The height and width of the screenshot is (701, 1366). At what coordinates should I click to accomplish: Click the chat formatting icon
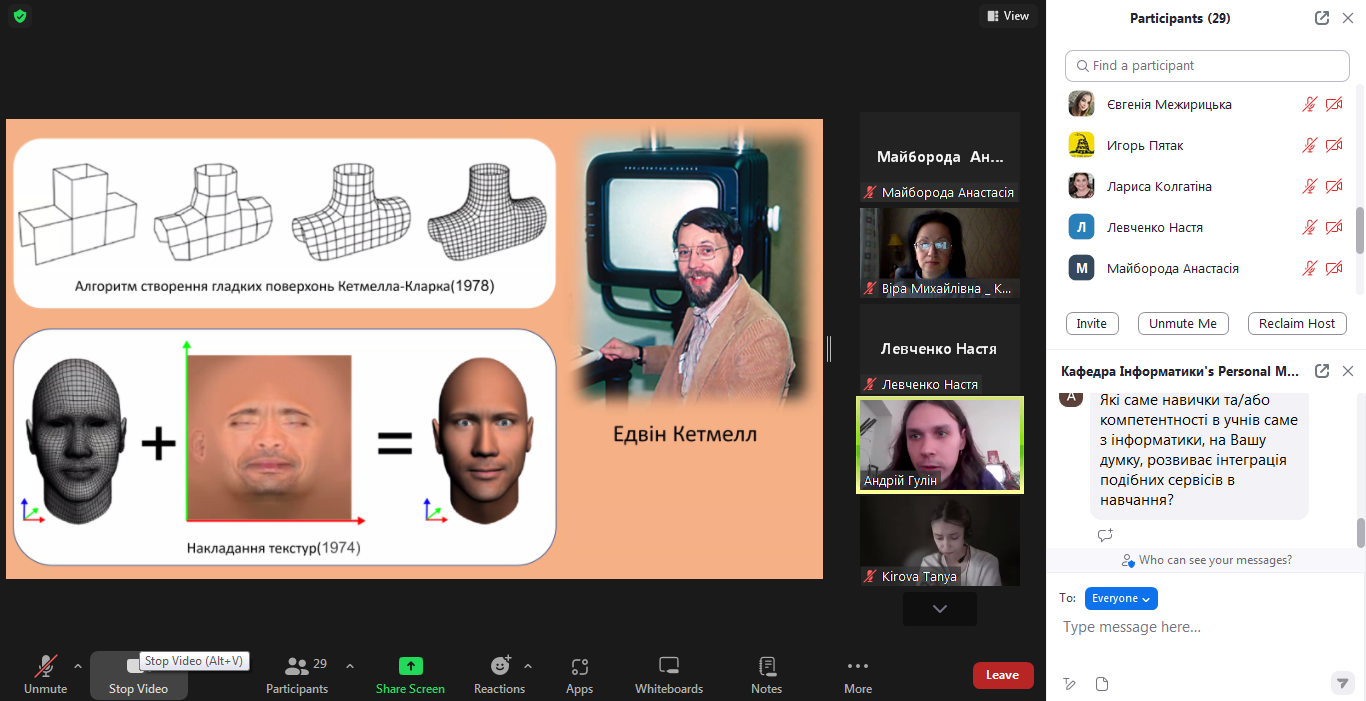(1070, 684)
